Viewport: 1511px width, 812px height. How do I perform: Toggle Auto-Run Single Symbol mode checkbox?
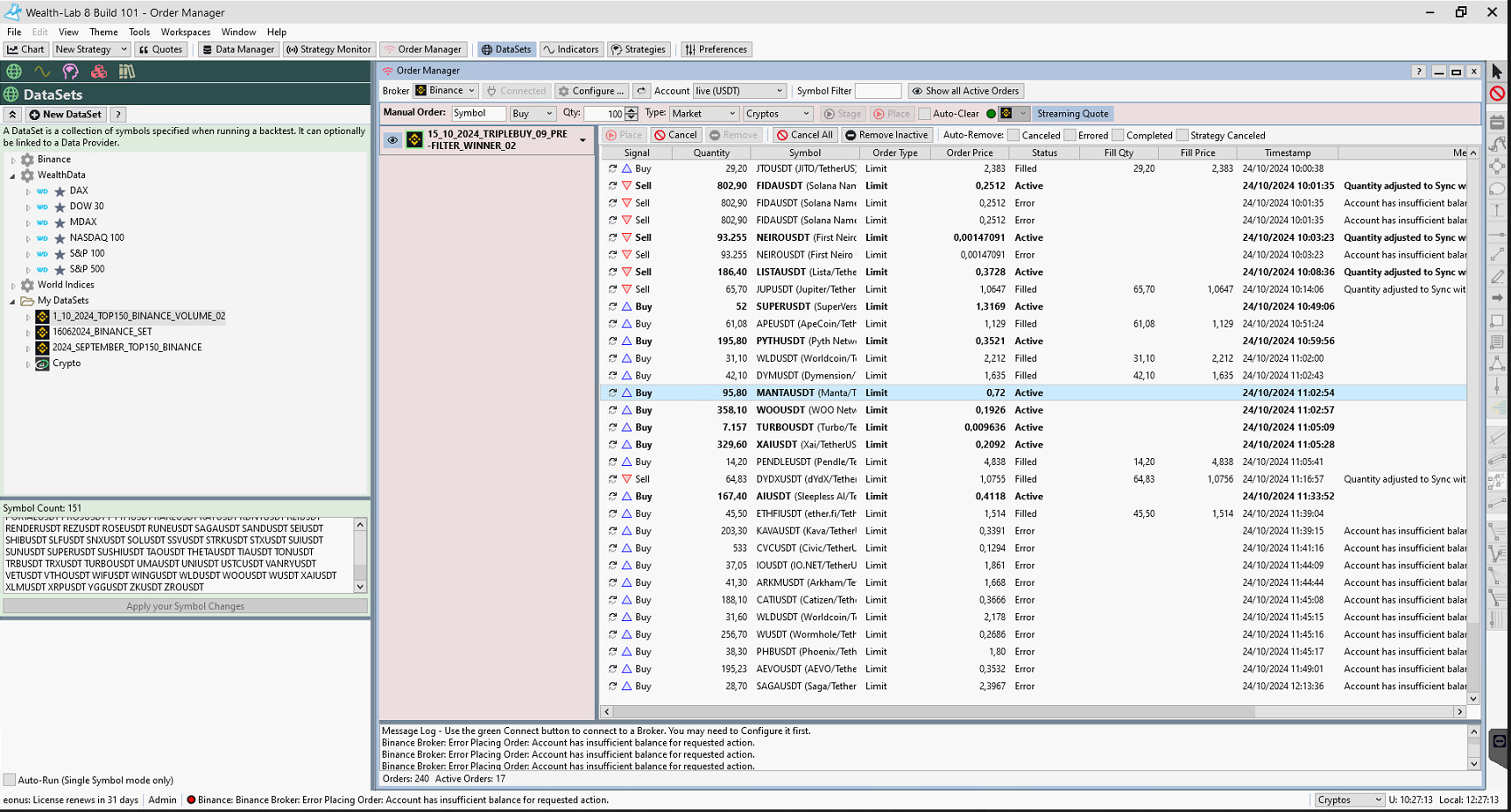click(10, 780)
